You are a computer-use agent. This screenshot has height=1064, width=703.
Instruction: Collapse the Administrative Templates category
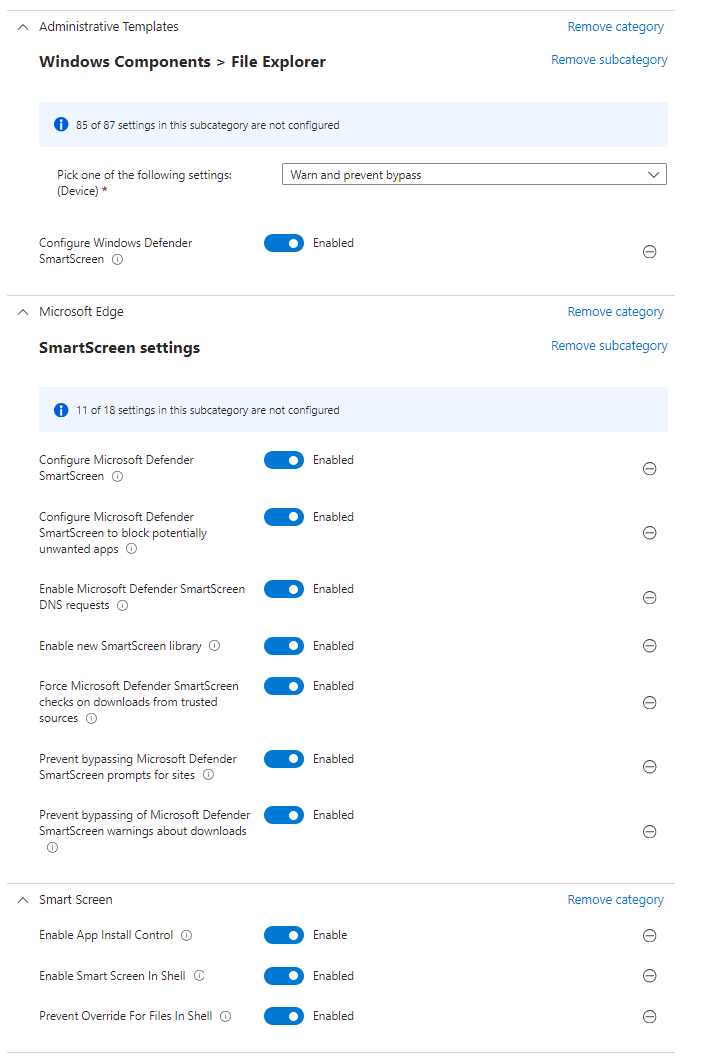[x=23, y=27]
